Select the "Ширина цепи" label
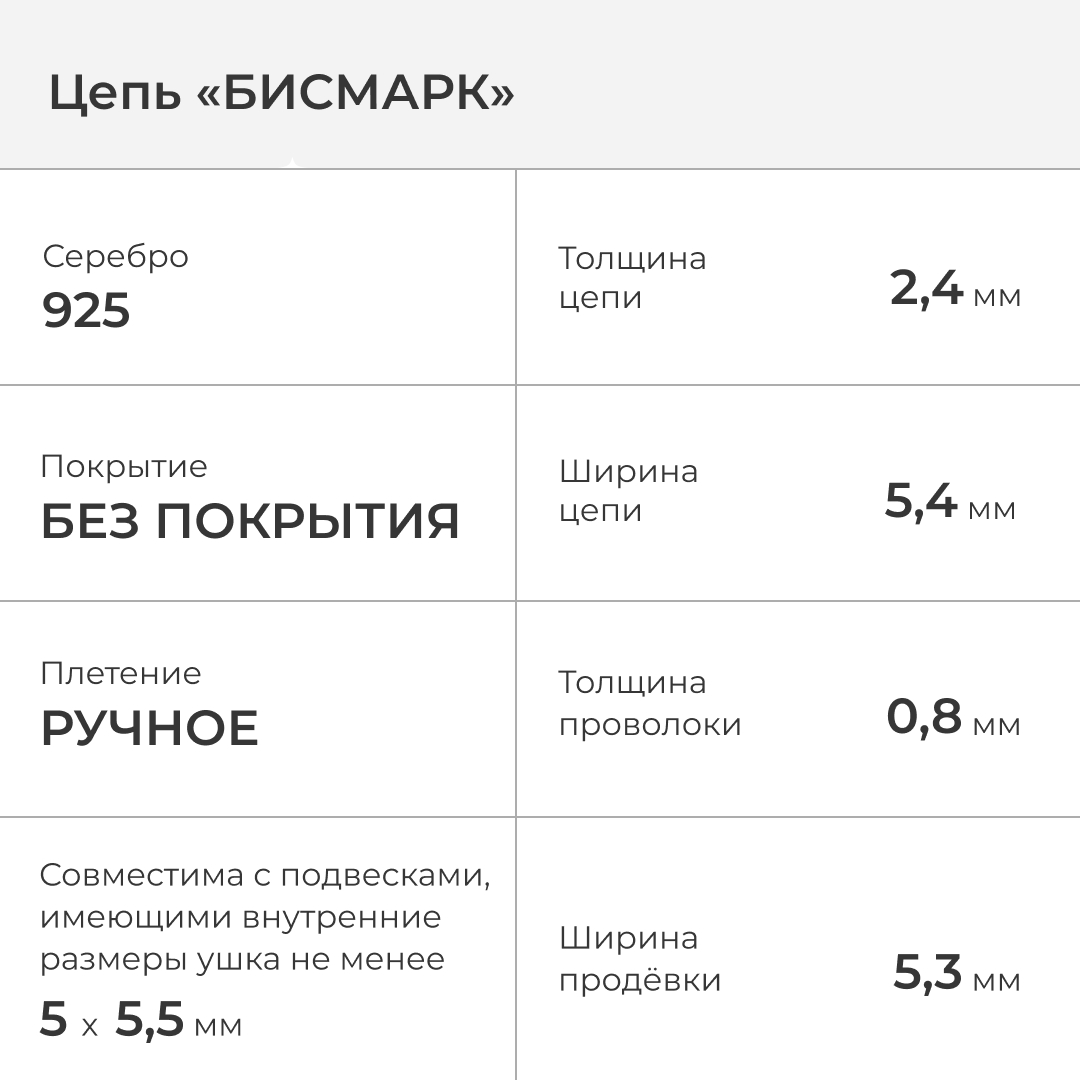Viewport: 1080px width, 1080px height. click(628, 491)
